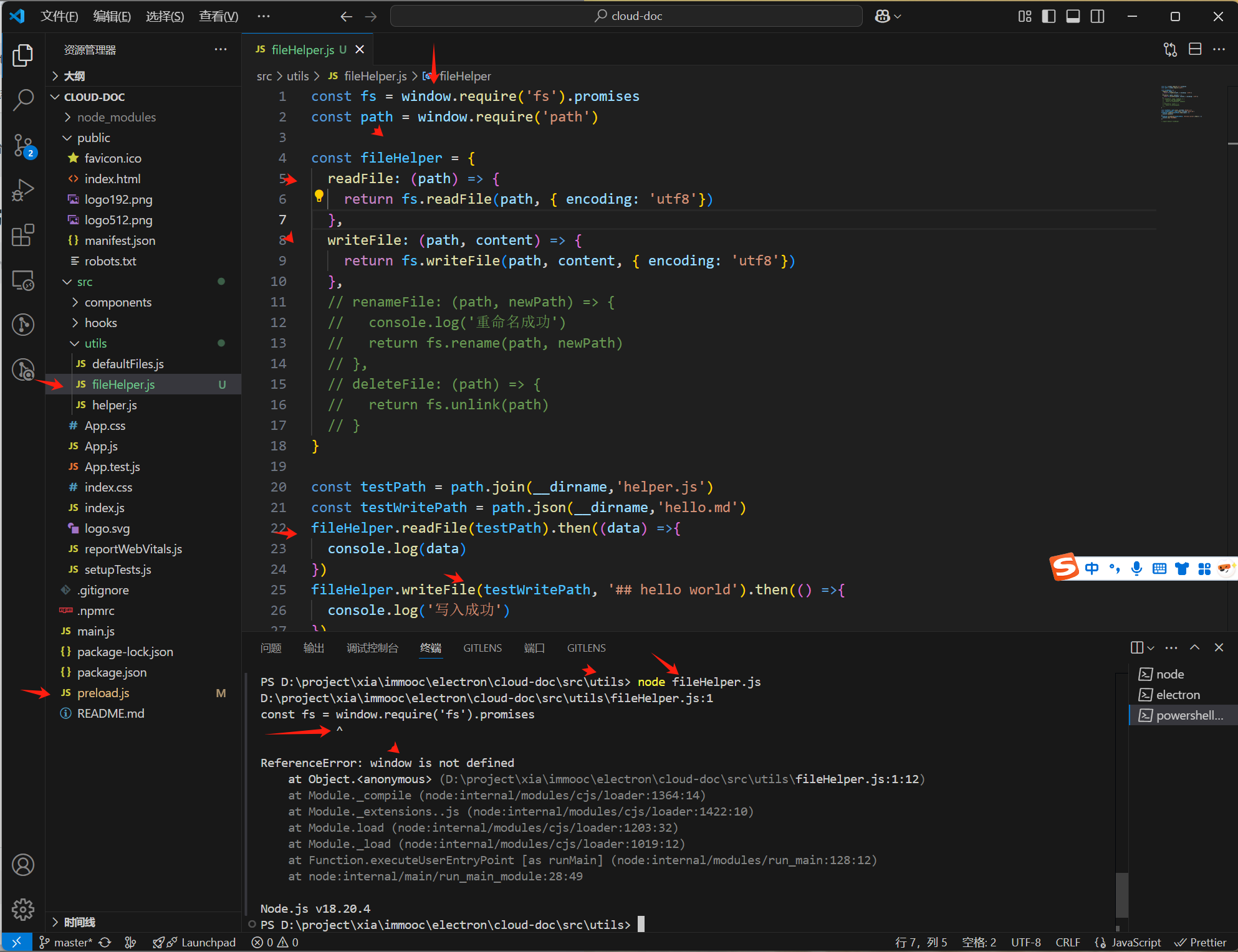Collapse the utils folder
The image size is (1238, 952).
[x=145, y=343]
